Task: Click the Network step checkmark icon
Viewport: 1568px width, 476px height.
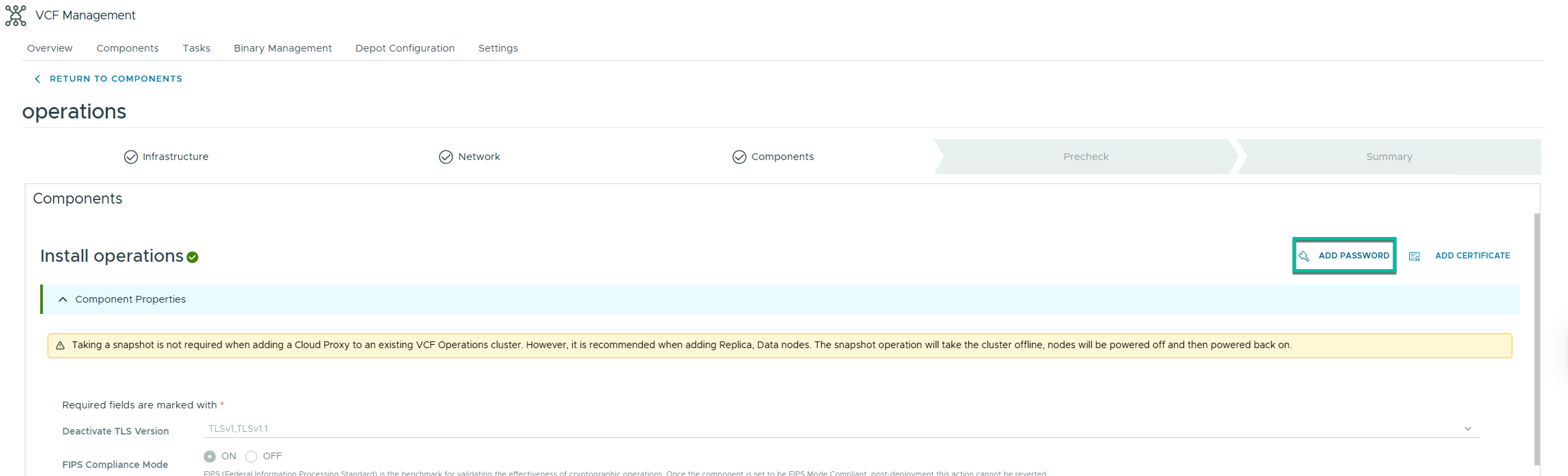Action: [x=446, y=157]
